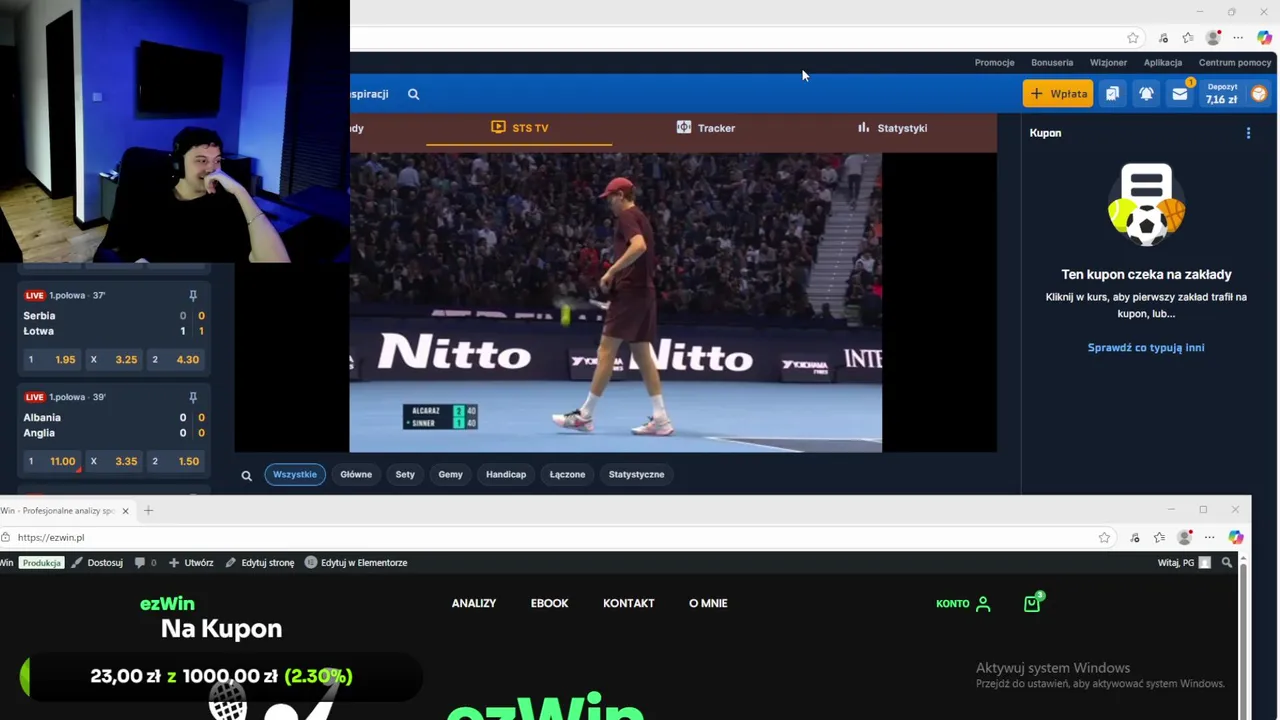
Task: Bet on draw 3.25 in Serbia-Łotwa
Action: click(114, 360)
